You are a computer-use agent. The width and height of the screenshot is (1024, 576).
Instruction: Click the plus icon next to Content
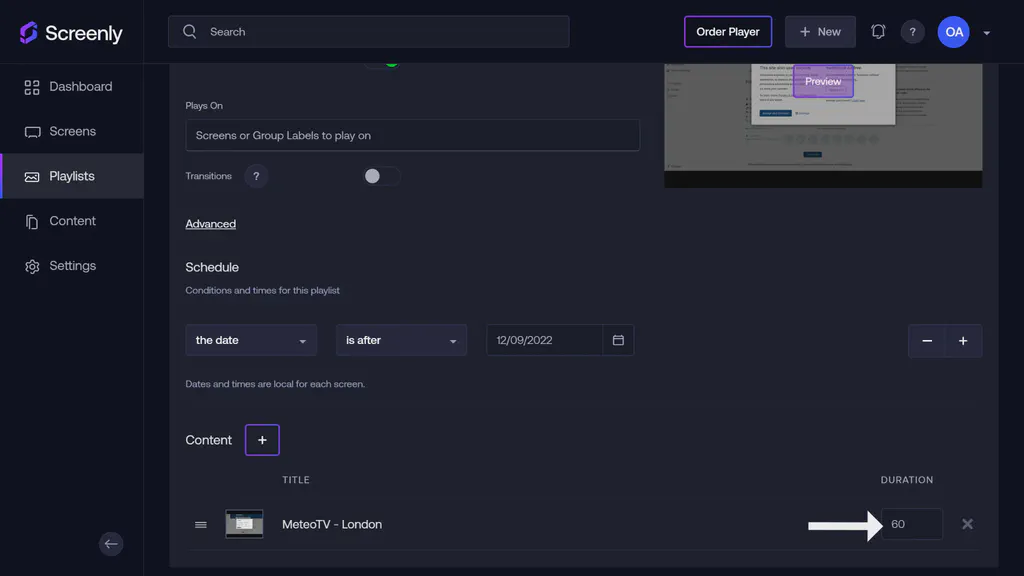[x=261, y=440]
